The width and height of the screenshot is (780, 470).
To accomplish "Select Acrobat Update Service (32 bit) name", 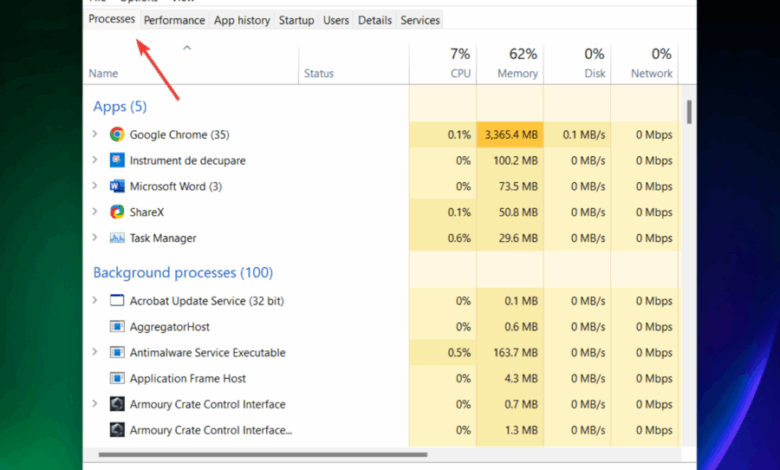I will (206, 301).
